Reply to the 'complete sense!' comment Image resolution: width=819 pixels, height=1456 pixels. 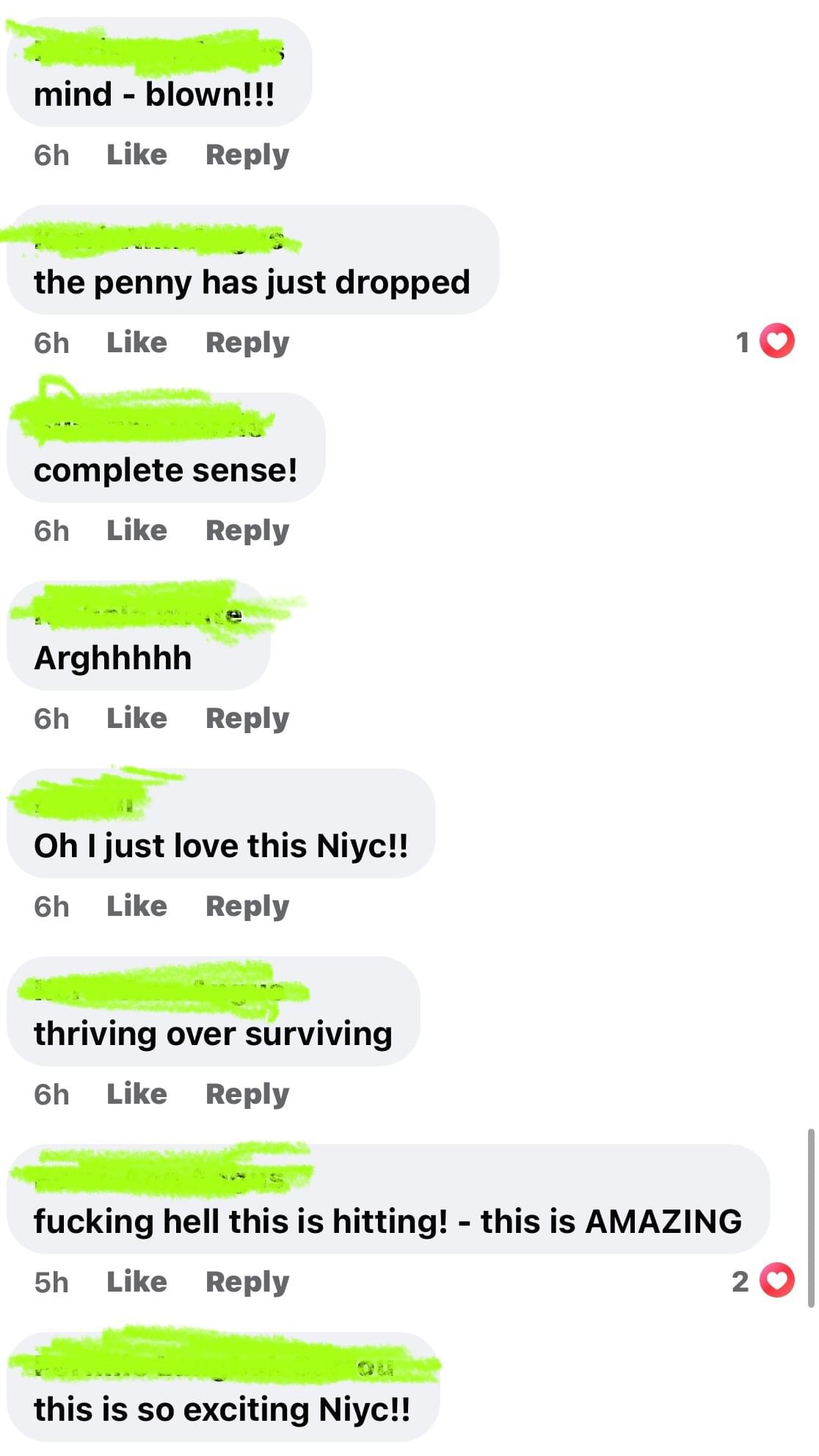tap(247, 531)
